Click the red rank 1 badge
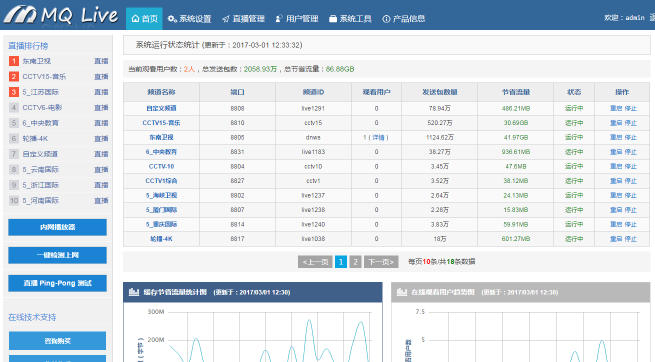The image size is (655, 362). pyautogui.click(x=14, y=61)
